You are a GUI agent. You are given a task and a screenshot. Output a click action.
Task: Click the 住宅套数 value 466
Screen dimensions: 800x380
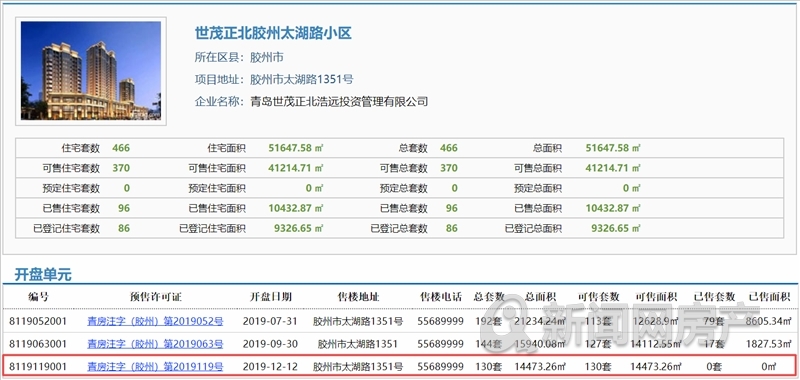pos(121,148)
